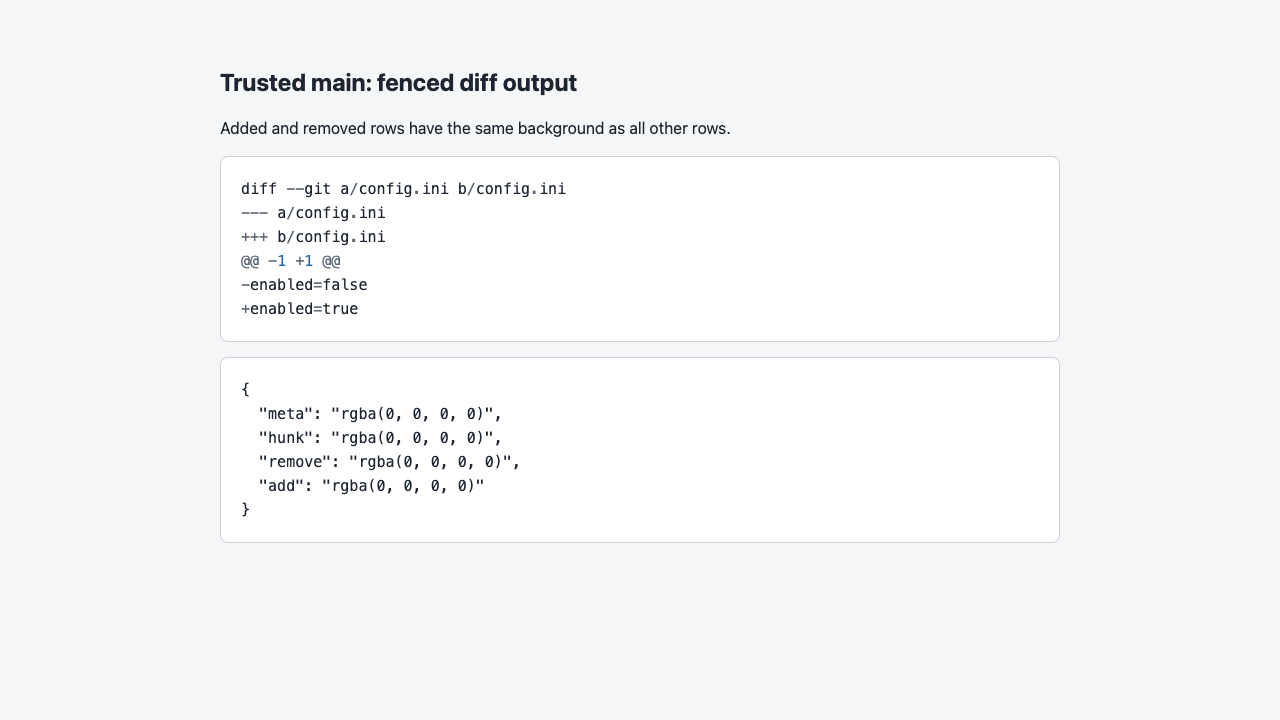
Task: Click the line diff --git a/config.ini b/config.ini
Action: click(403, 189)
